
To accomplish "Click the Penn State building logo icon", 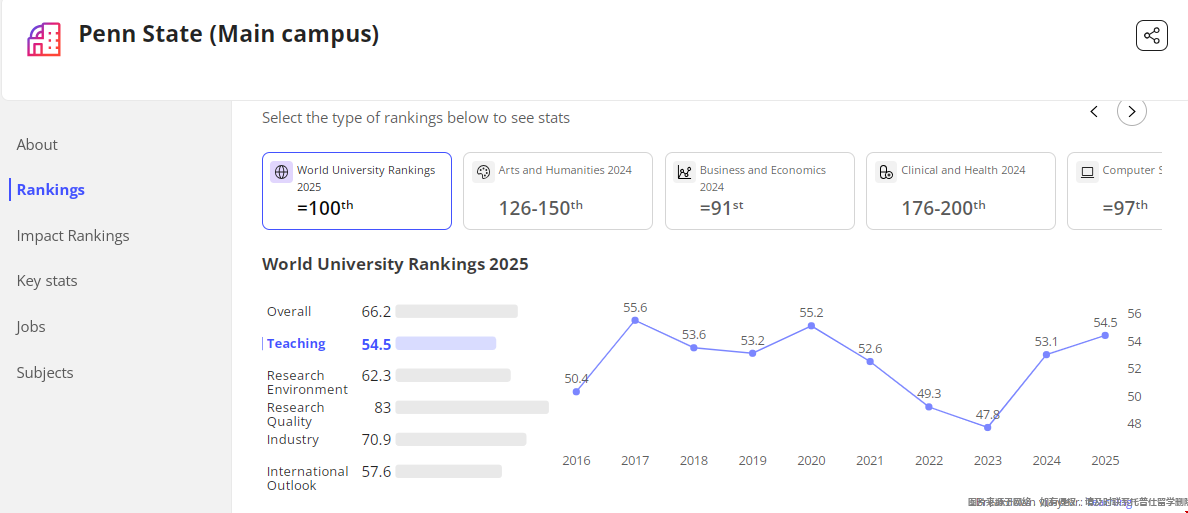I will point(44,39).
